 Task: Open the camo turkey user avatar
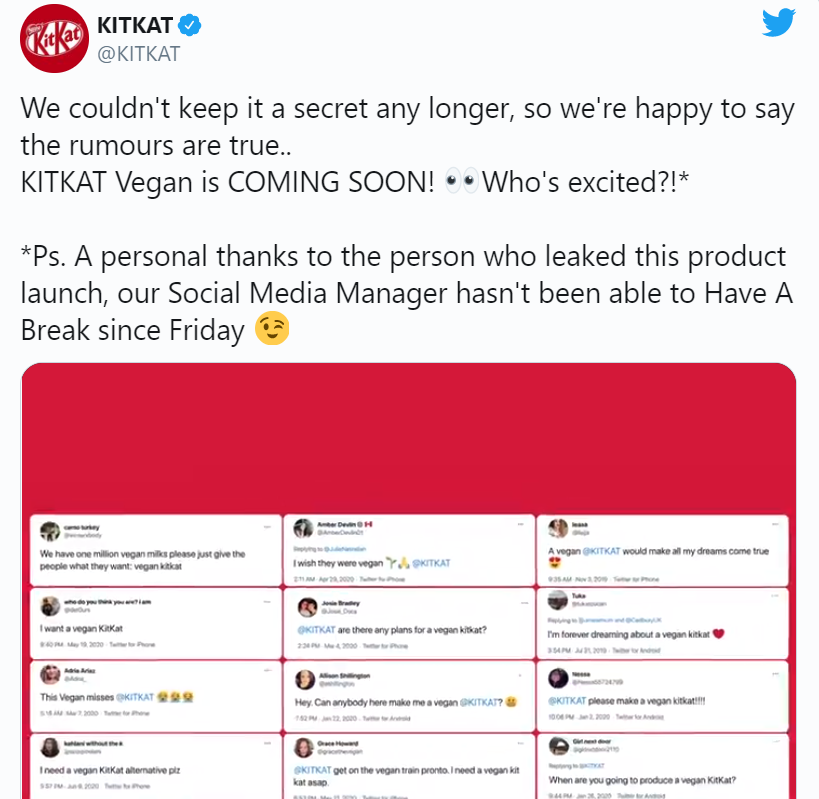click(46, 529)
